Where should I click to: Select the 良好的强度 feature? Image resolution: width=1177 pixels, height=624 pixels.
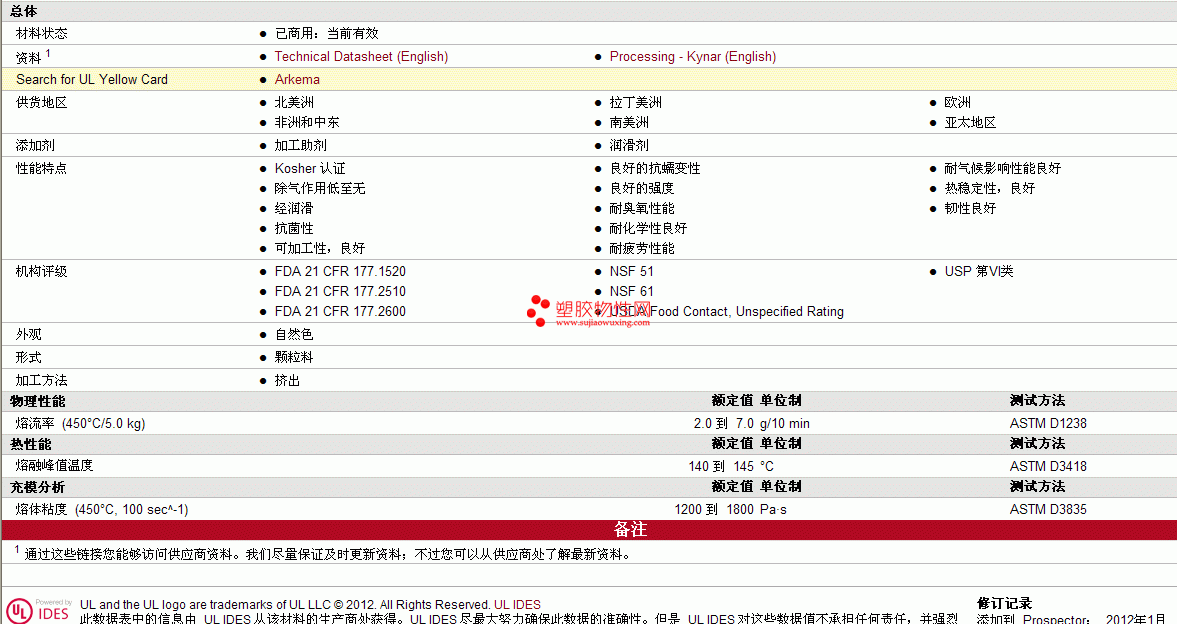click(x=642, y=188)
